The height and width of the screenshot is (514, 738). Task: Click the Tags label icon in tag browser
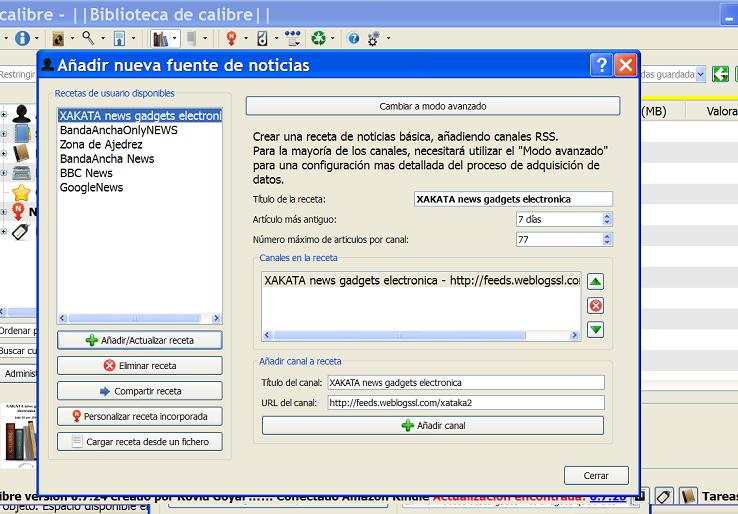pyautogui.click(x=20, y=232)
